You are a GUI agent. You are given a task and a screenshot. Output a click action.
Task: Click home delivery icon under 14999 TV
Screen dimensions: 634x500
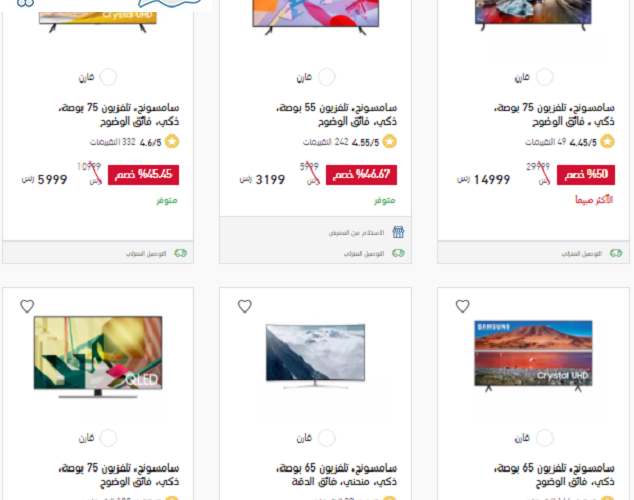616,253
